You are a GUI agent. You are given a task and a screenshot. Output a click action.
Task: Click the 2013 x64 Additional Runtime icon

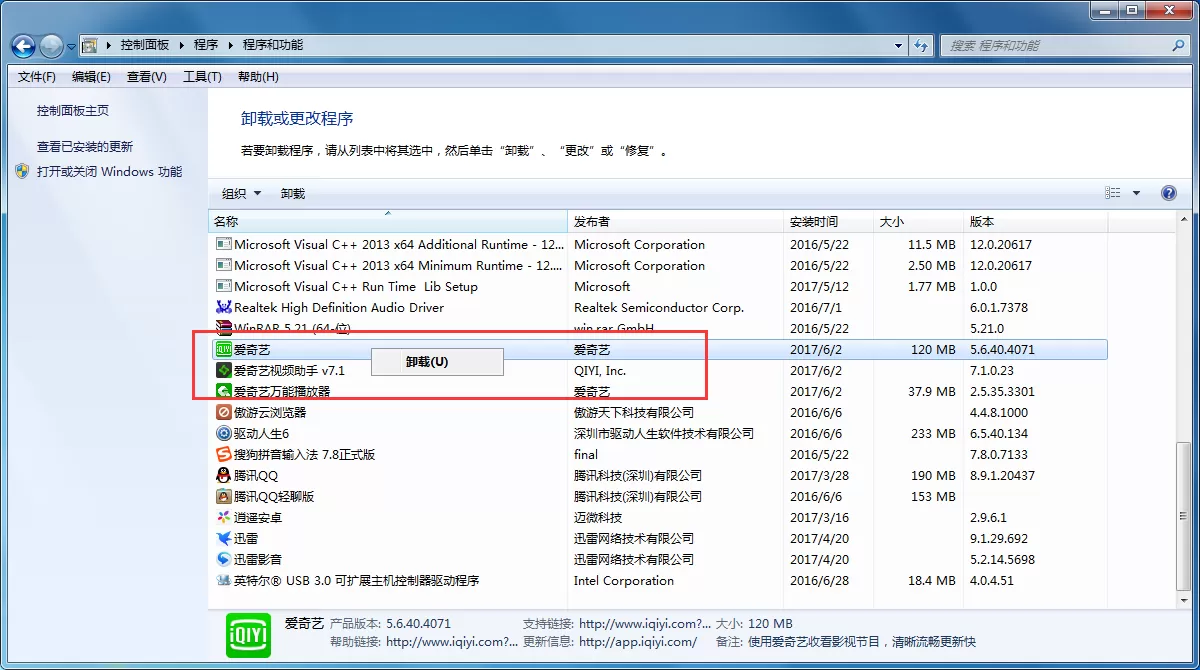(224, 245)
